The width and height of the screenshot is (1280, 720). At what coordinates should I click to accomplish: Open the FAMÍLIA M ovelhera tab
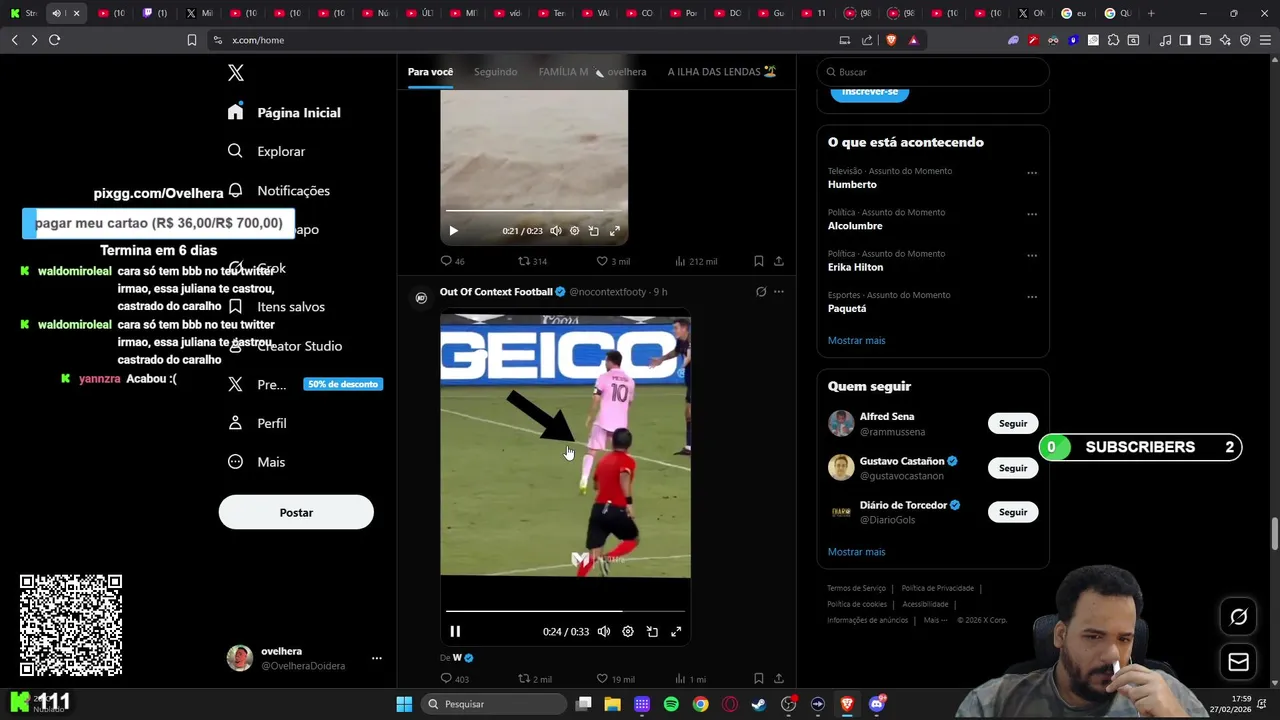click(x=592, y=72)
